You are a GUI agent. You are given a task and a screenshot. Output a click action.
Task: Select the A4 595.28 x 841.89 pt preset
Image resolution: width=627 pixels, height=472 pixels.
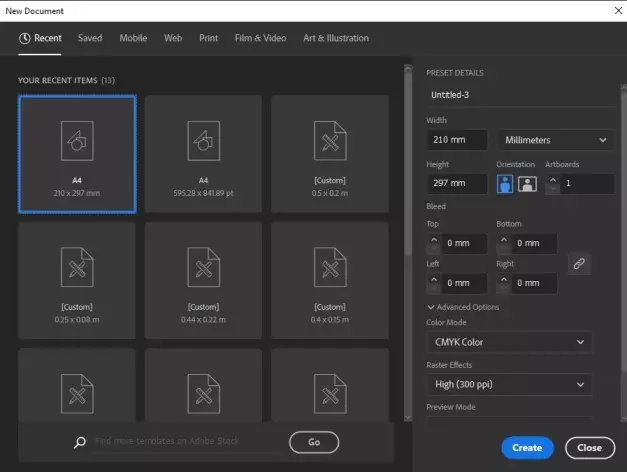pyautogui.click(x=204, y=154)
